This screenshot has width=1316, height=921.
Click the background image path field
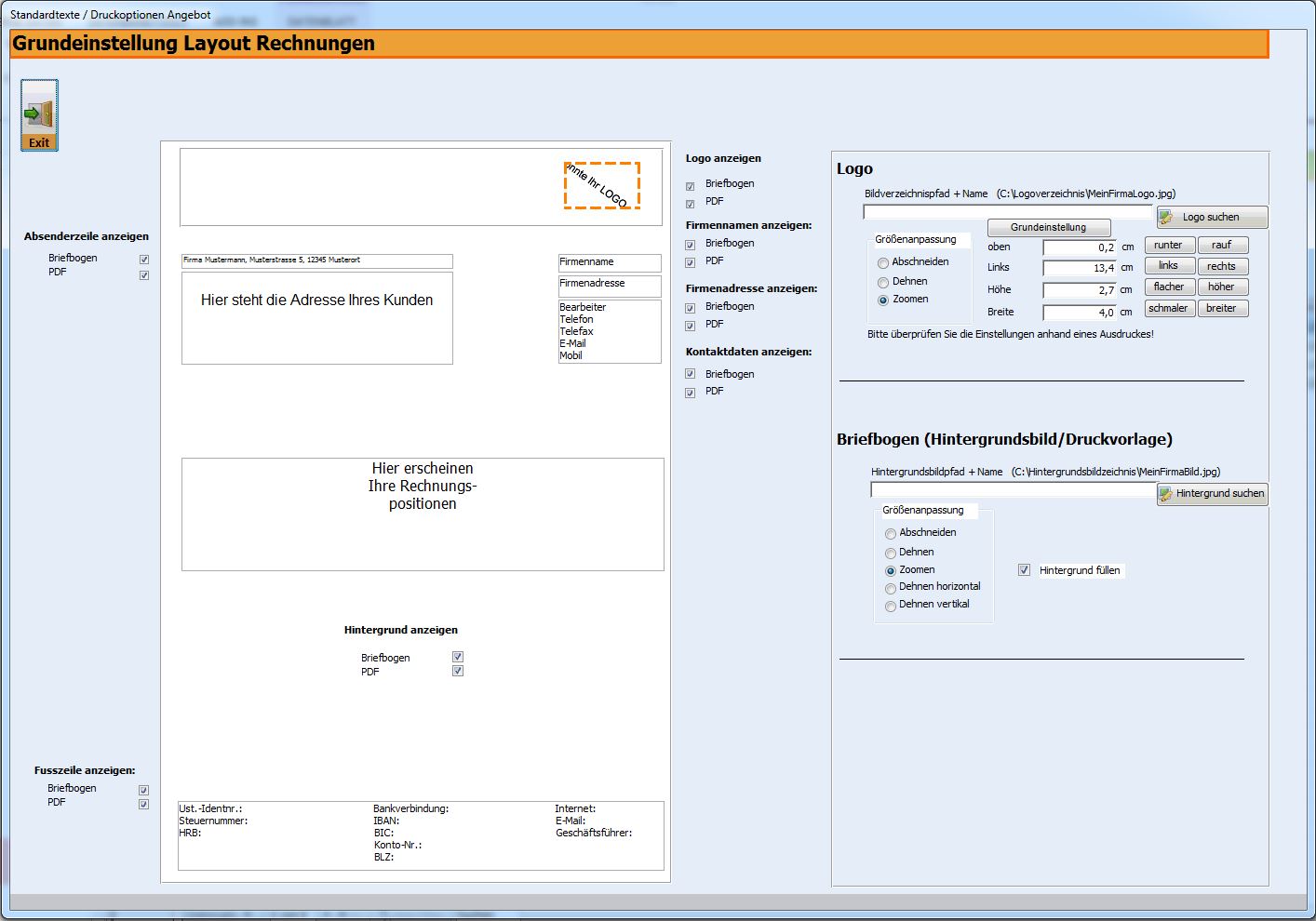(x=1014, y=489)
